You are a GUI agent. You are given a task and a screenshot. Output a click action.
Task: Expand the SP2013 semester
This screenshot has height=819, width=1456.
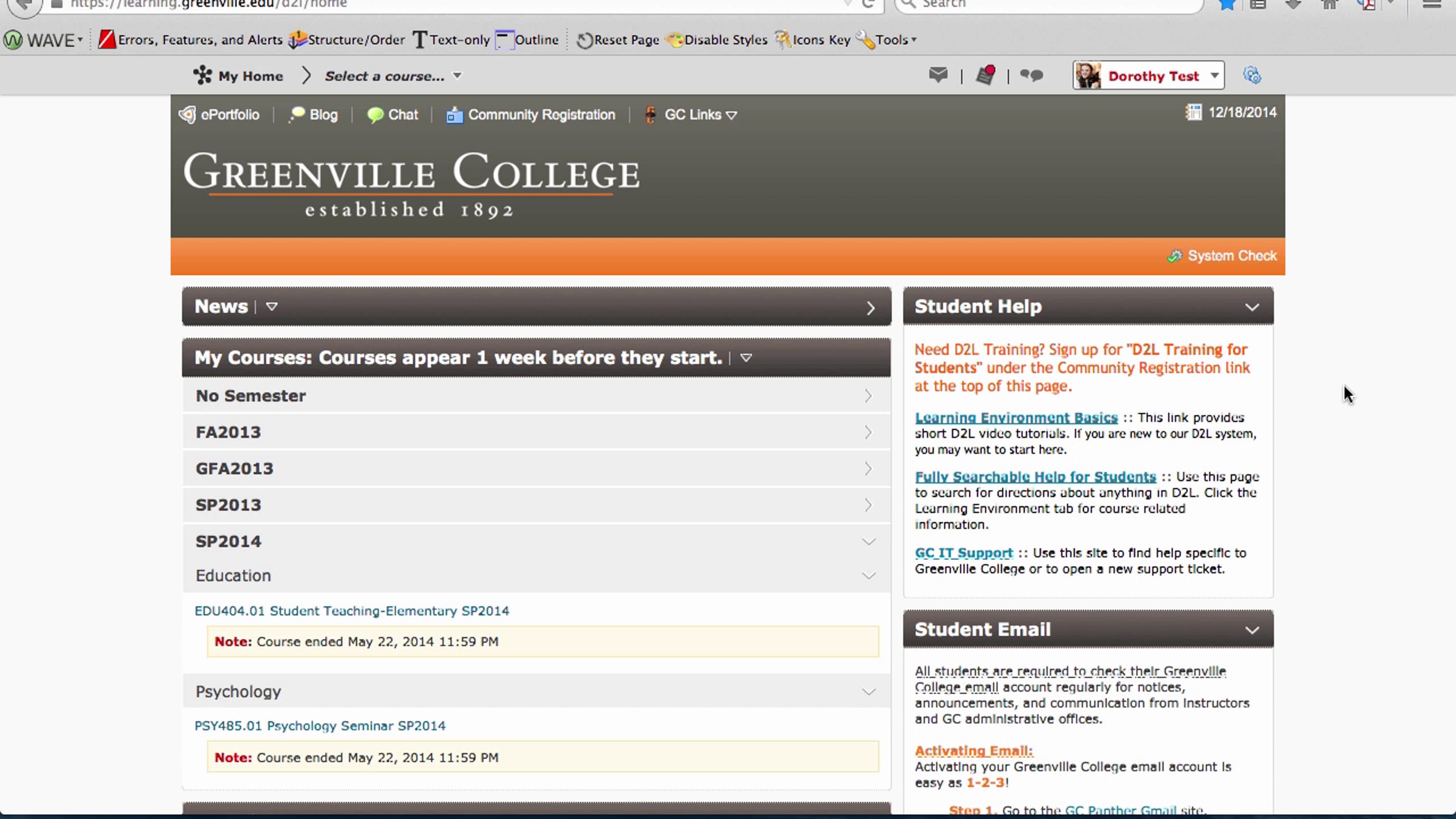click(536, 505)
